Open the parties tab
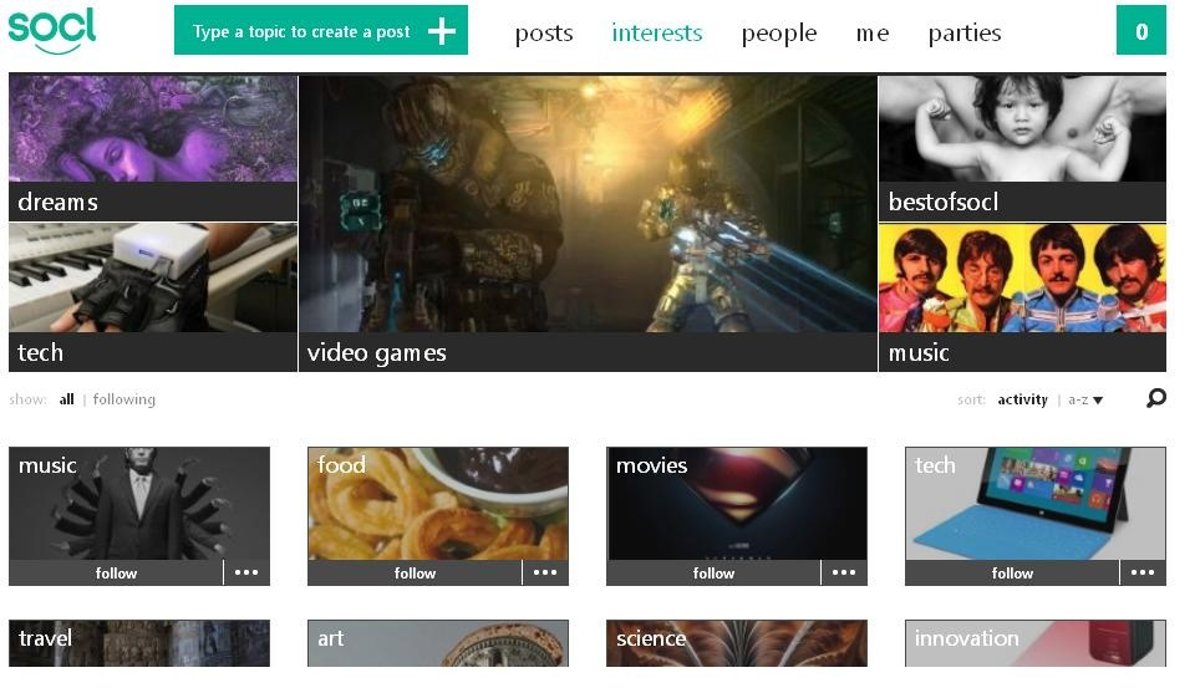The image size is (1200, 688). (964, 33)
